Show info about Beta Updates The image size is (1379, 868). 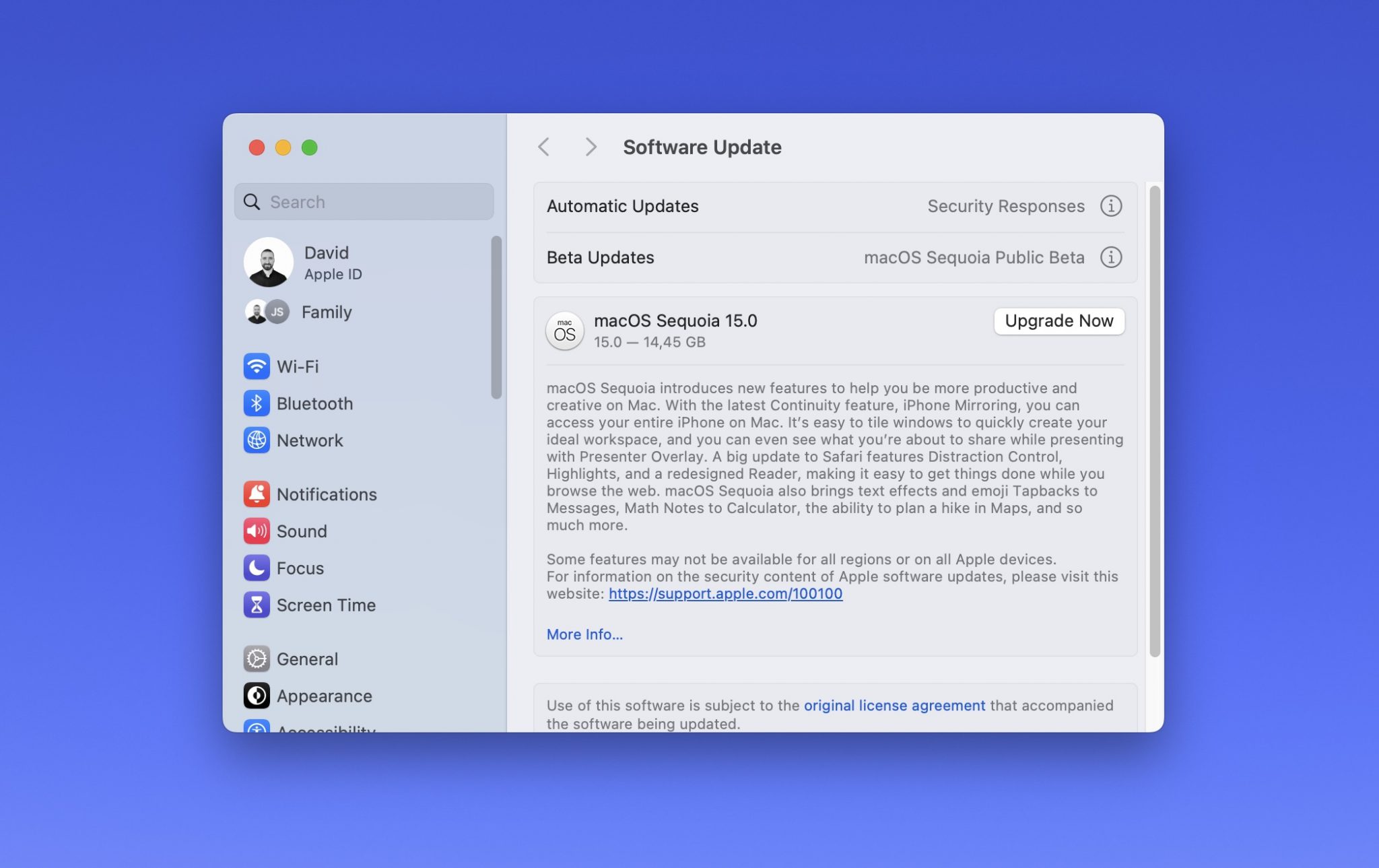coord(1112,257)
